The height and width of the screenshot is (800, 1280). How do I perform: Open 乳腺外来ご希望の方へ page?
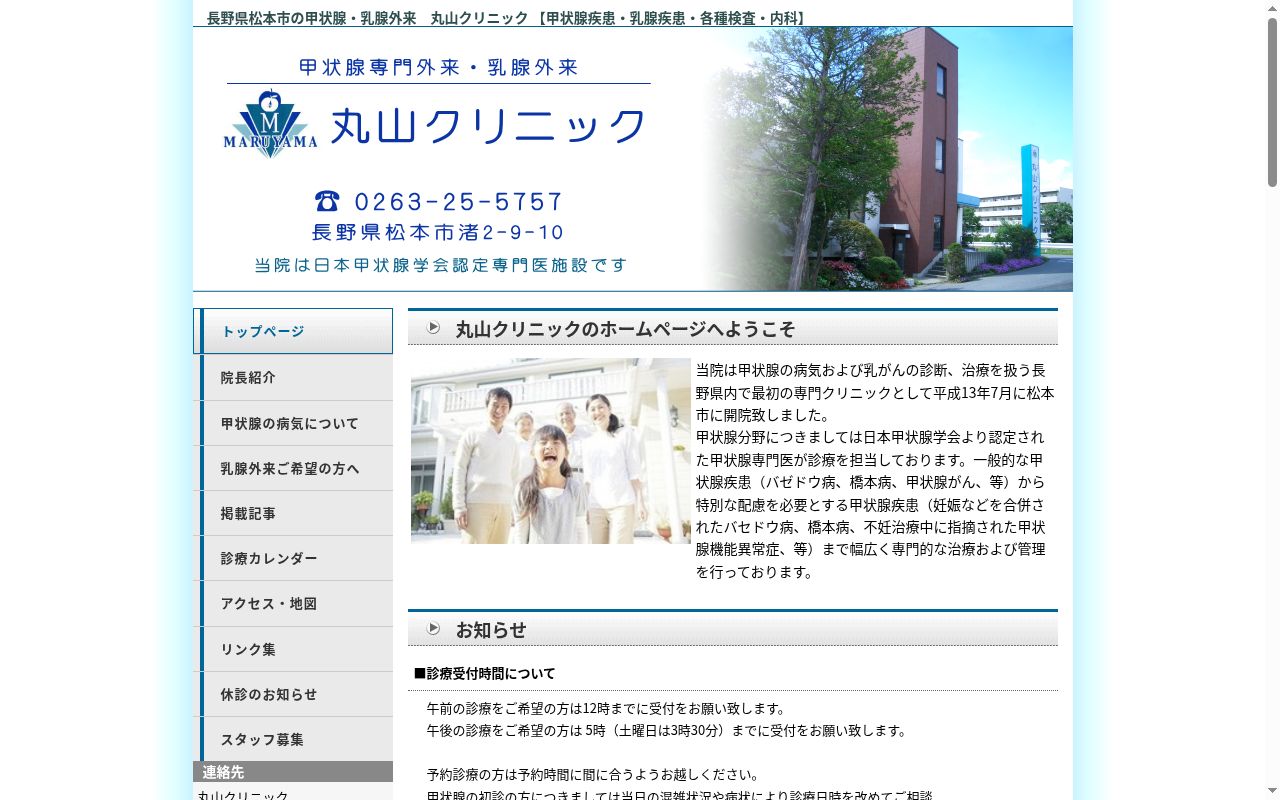(293, 468)
